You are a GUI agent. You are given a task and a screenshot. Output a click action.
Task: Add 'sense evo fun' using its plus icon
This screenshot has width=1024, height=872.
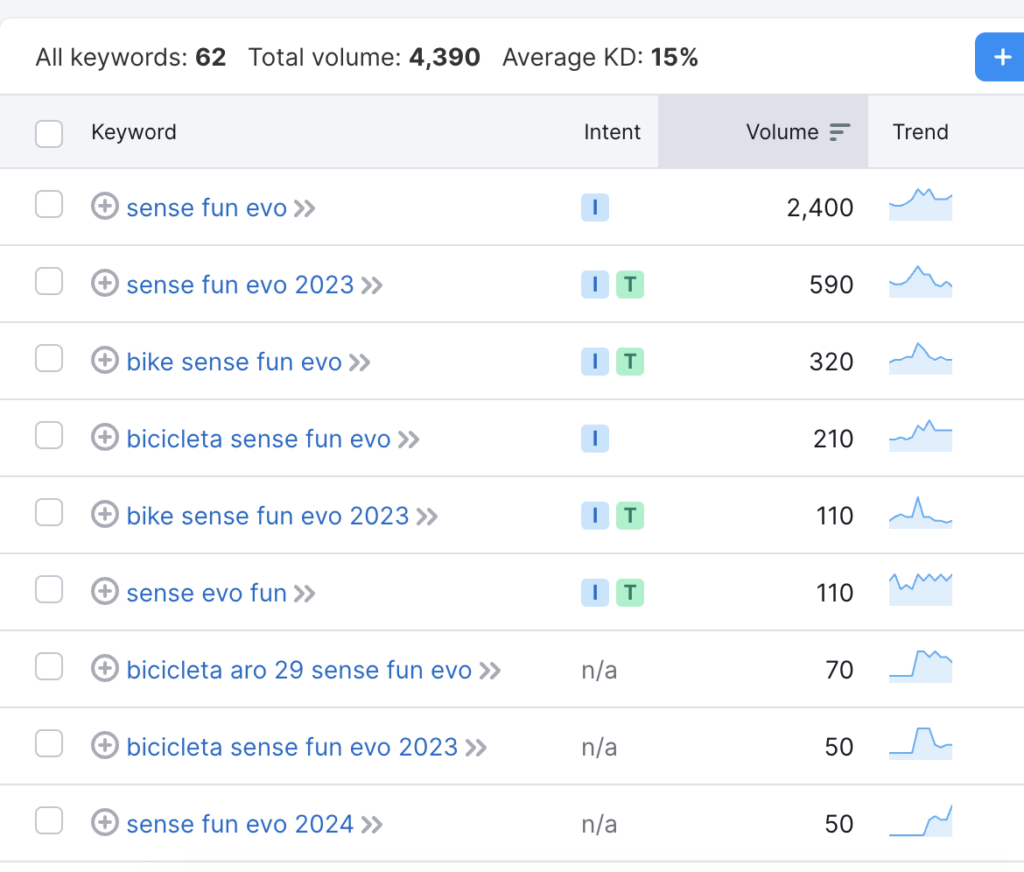click(104, 592)
